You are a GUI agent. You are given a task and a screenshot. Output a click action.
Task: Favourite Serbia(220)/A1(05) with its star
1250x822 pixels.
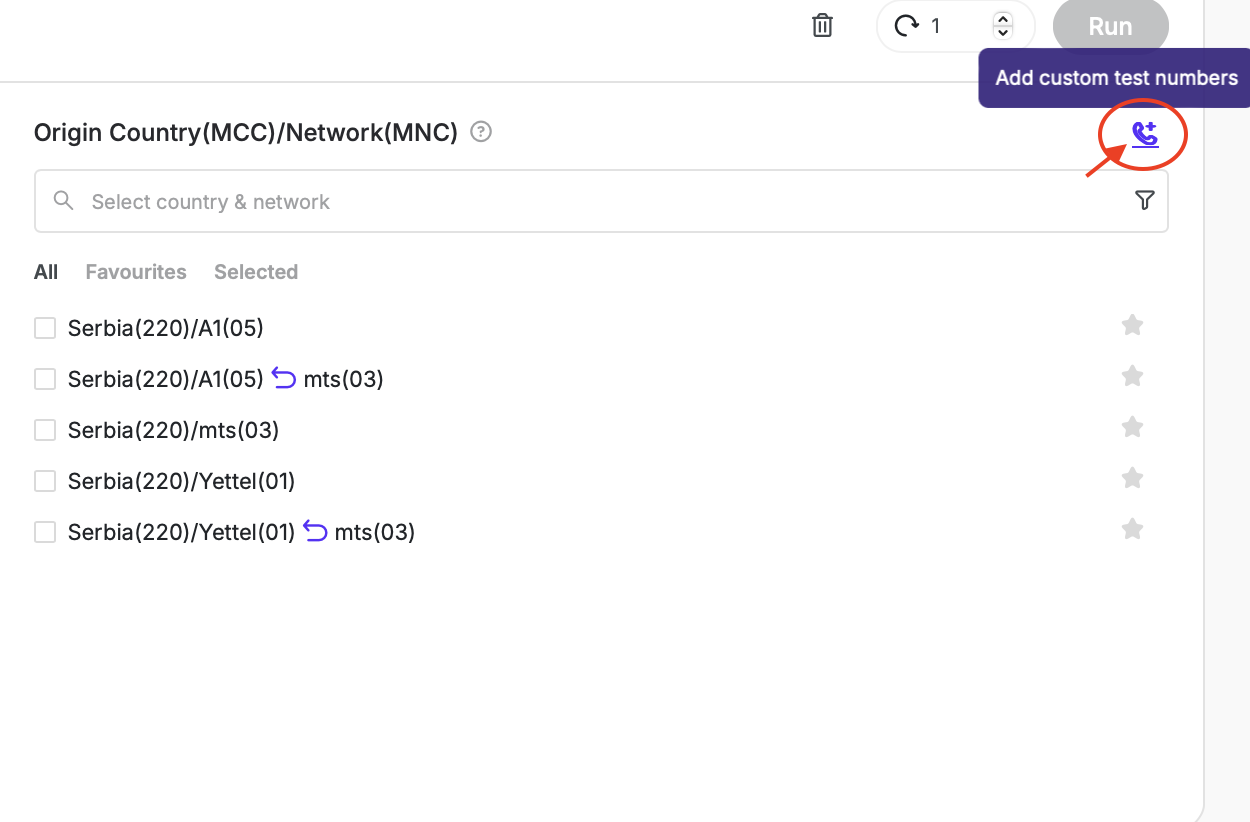point(1132,324)
